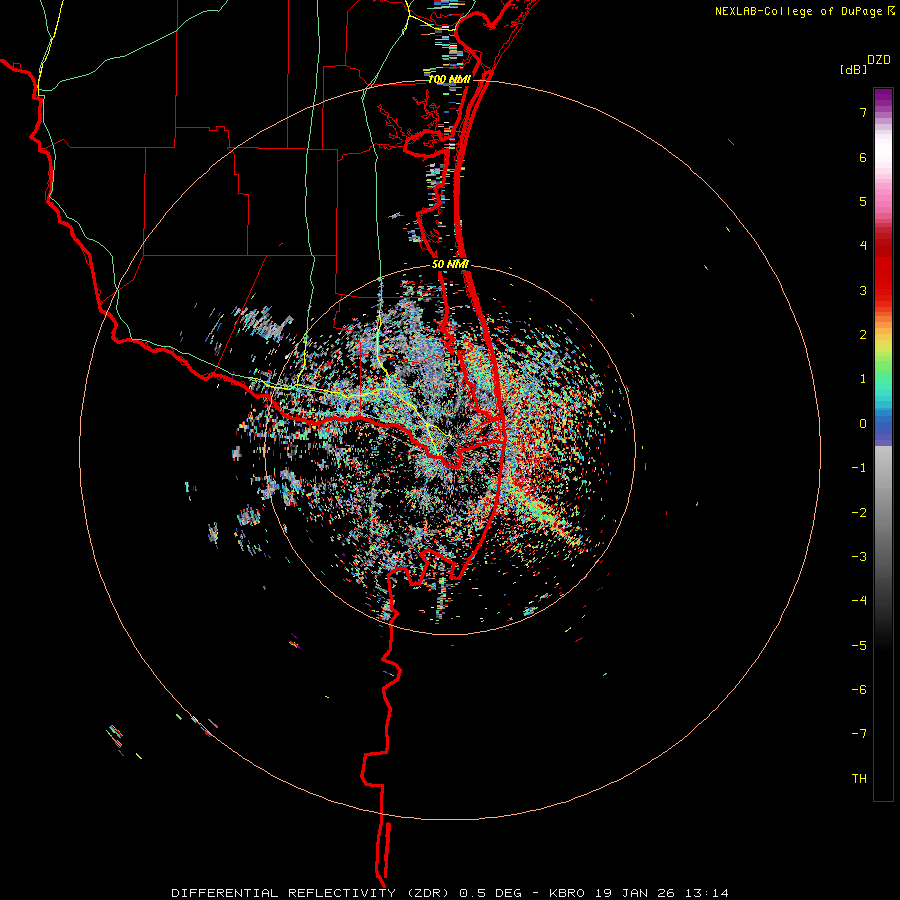
Task: Click the 100 NMI range ring label
Action: (x=449, y=79)
